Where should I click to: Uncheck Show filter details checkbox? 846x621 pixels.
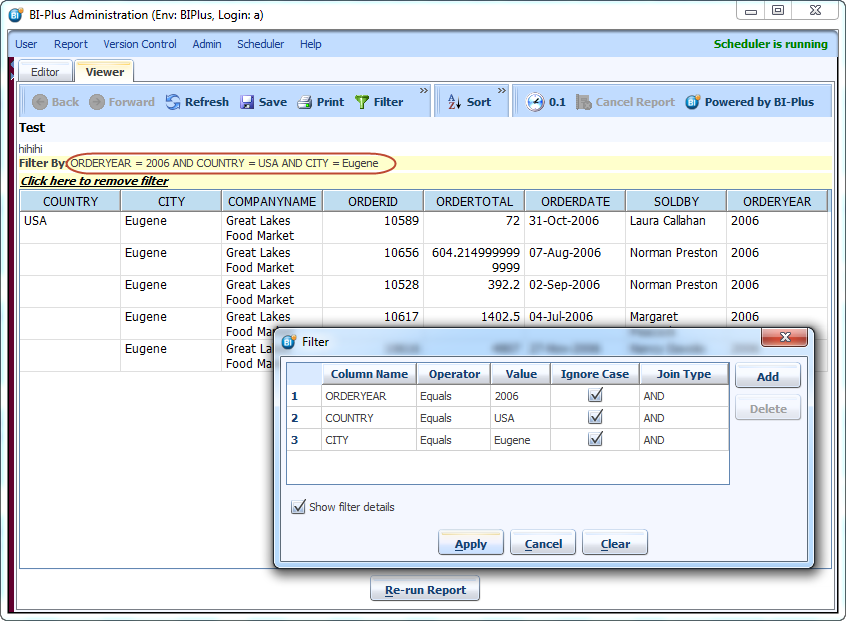[298, 507]
